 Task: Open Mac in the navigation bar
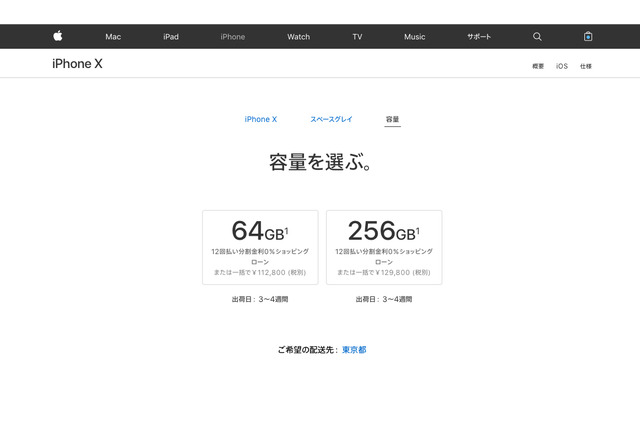coord(113,37)
